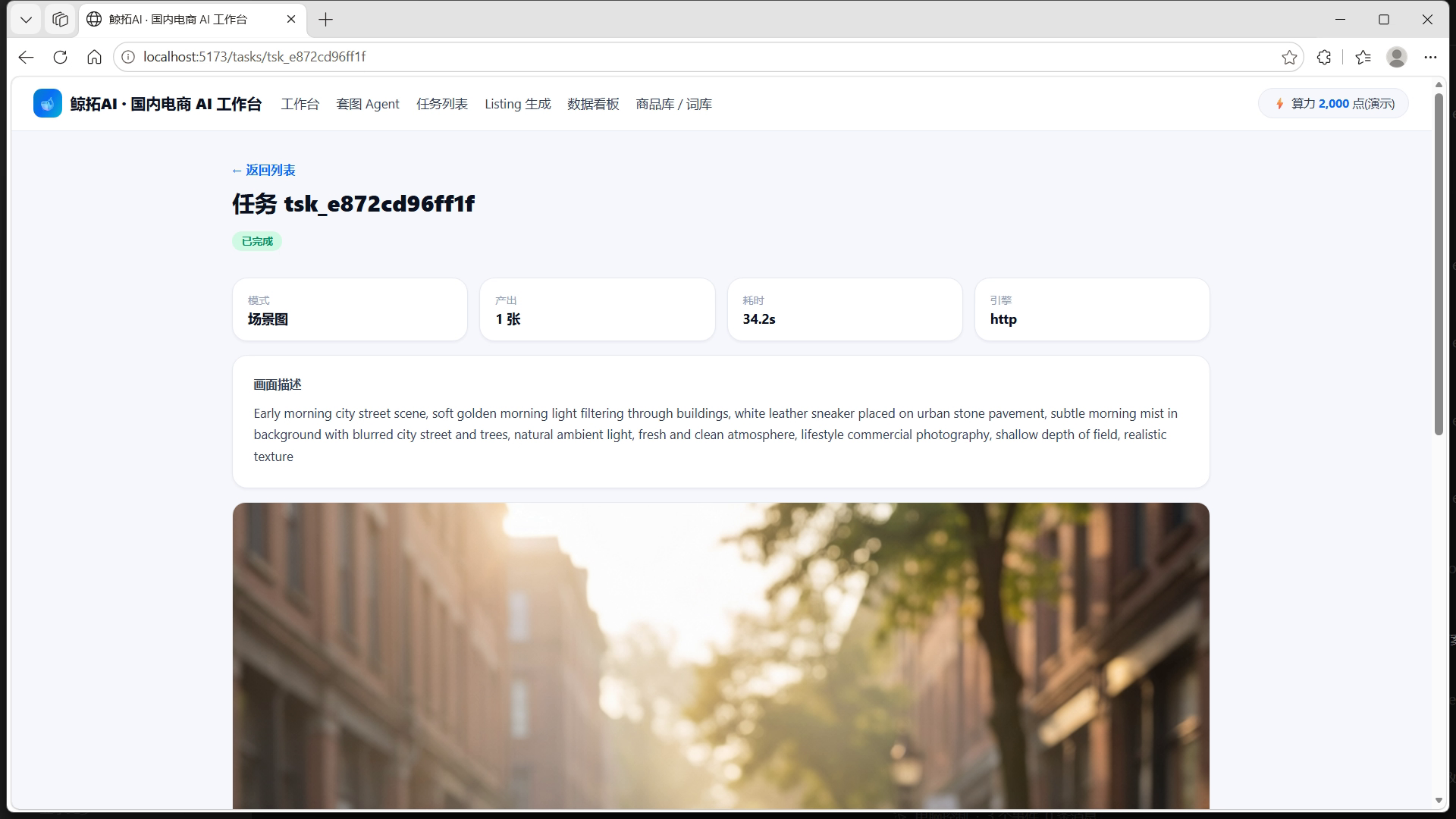Click the generated street scene image
This screenshot has width=1456, height=819.
coord(720,656)
